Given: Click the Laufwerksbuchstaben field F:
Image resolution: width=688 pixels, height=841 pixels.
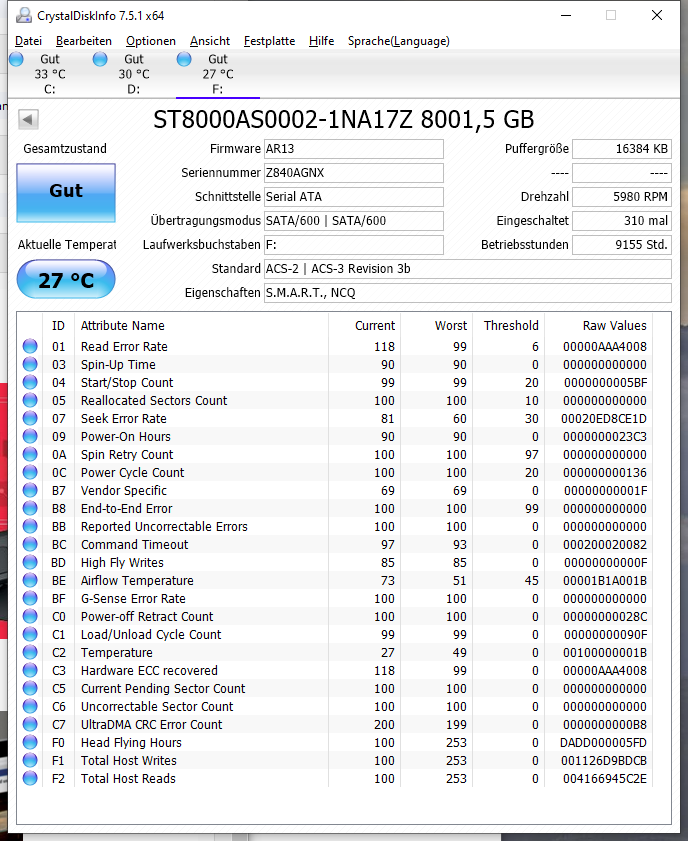Looking at the screenshot, I should [x=353, y=245].
